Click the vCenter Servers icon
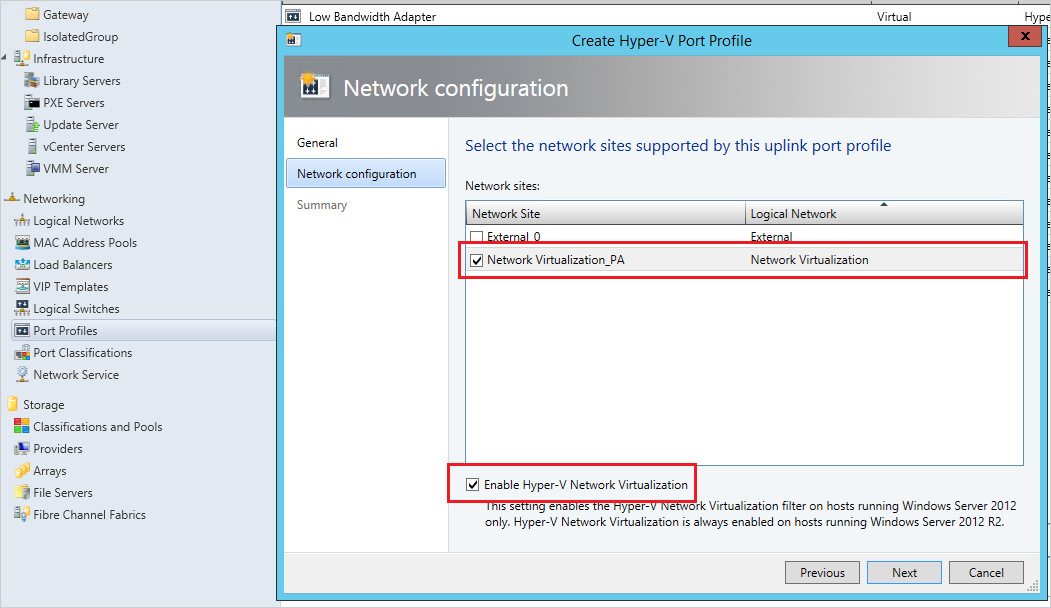This screenshot has height=608, width=1051. click(x=32, y=146)
